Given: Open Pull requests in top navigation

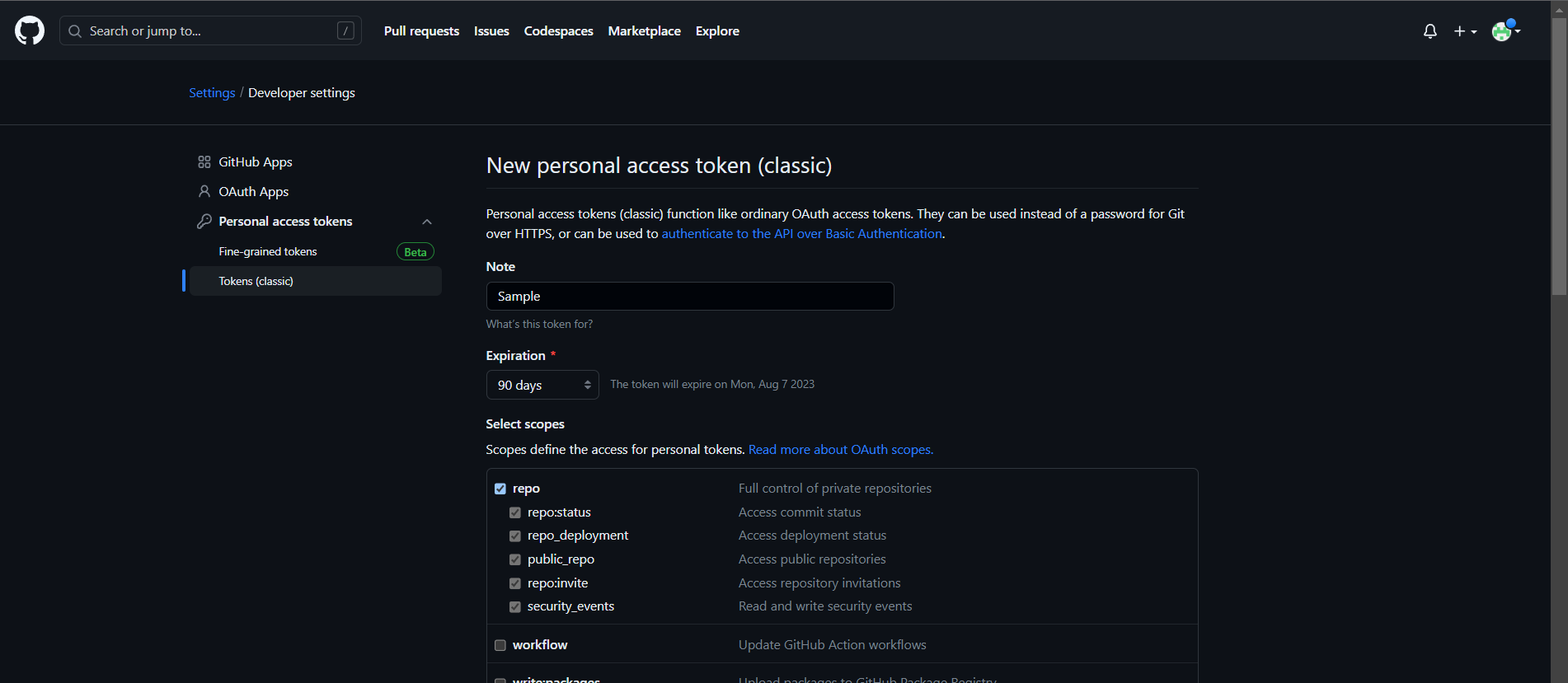Looking at the screenshot, I should tap(421, 31).
